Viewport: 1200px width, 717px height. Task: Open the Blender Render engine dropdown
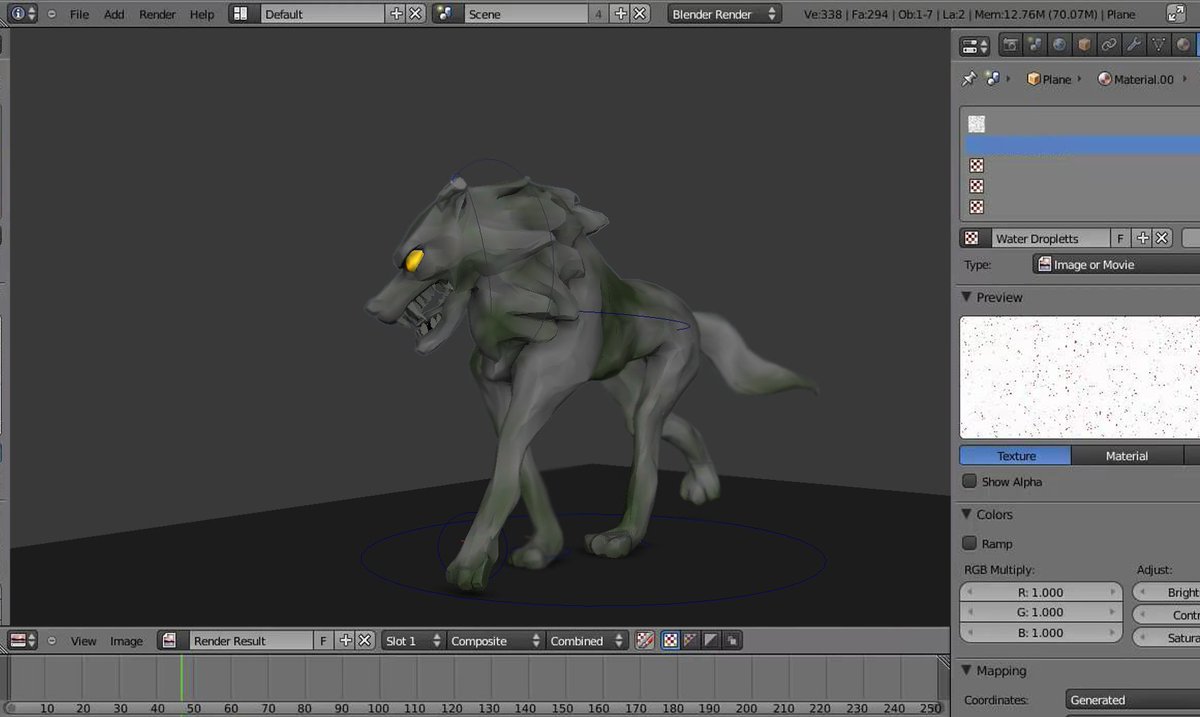click(x=725, y=14)
